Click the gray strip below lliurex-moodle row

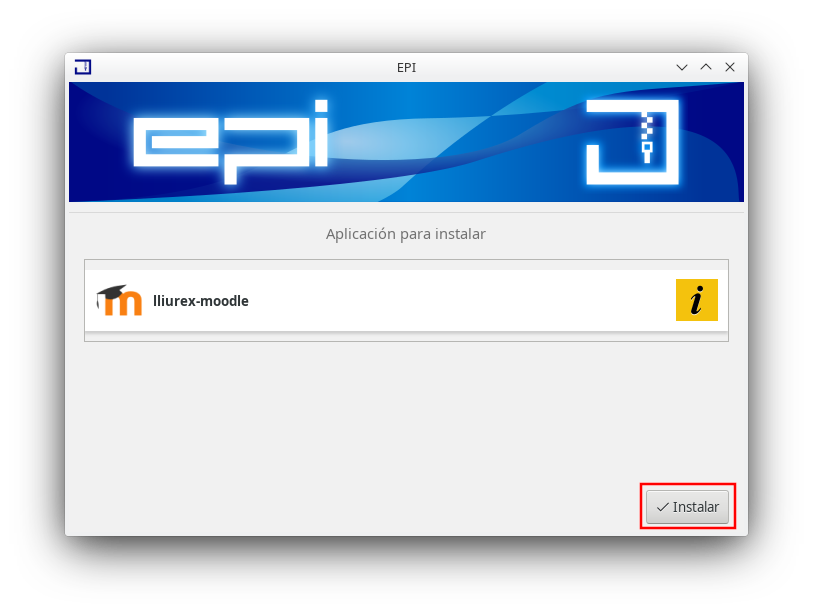pos(406,337)
